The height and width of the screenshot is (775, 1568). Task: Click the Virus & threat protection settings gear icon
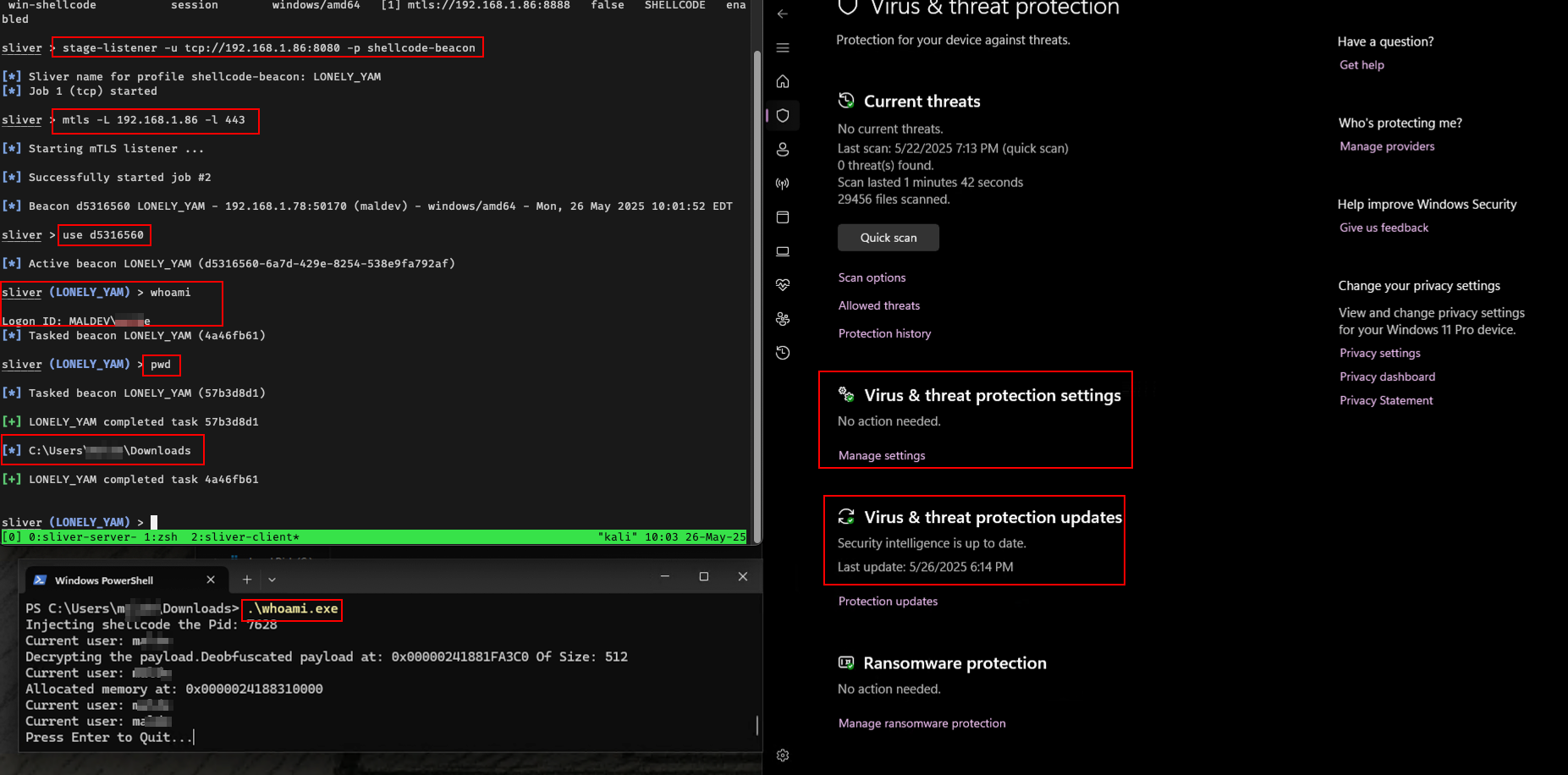(846, 394)
